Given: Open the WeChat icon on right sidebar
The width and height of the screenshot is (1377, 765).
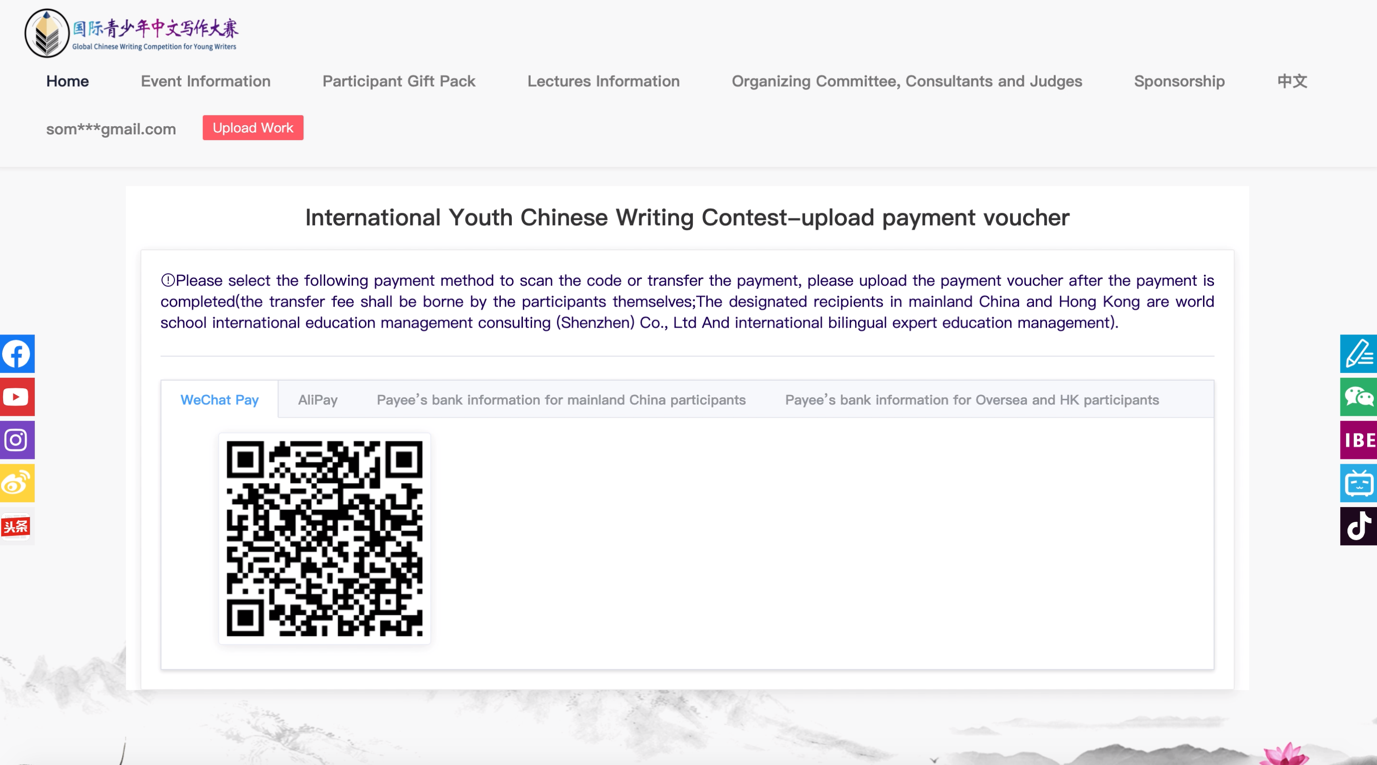Looking at the screenshot, I should pos(1359,397).
